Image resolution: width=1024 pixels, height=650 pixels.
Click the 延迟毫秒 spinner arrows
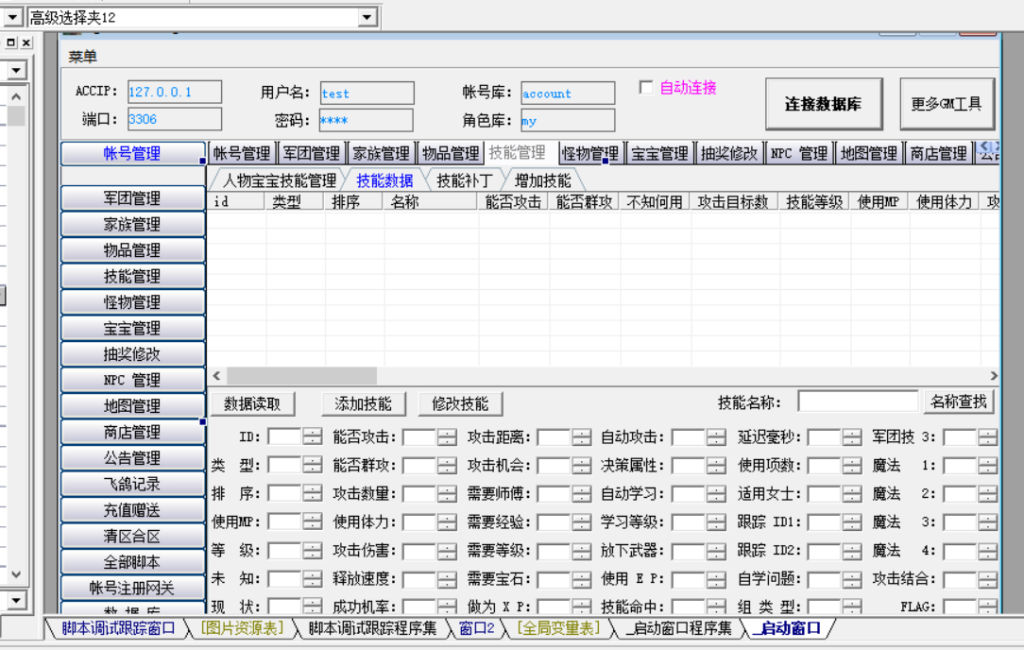[852, 437]
